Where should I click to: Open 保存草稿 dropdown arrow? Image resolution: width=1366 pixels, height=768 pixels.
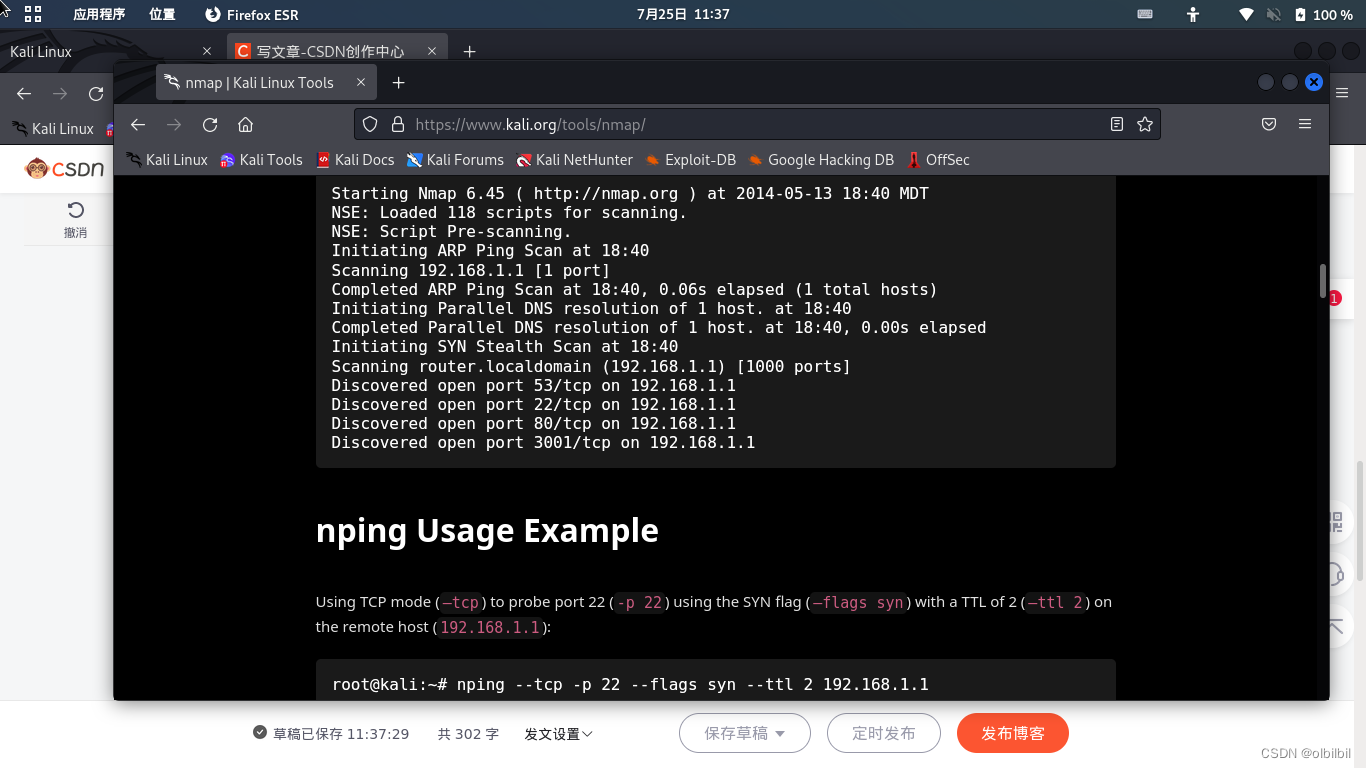click(780, 734)
